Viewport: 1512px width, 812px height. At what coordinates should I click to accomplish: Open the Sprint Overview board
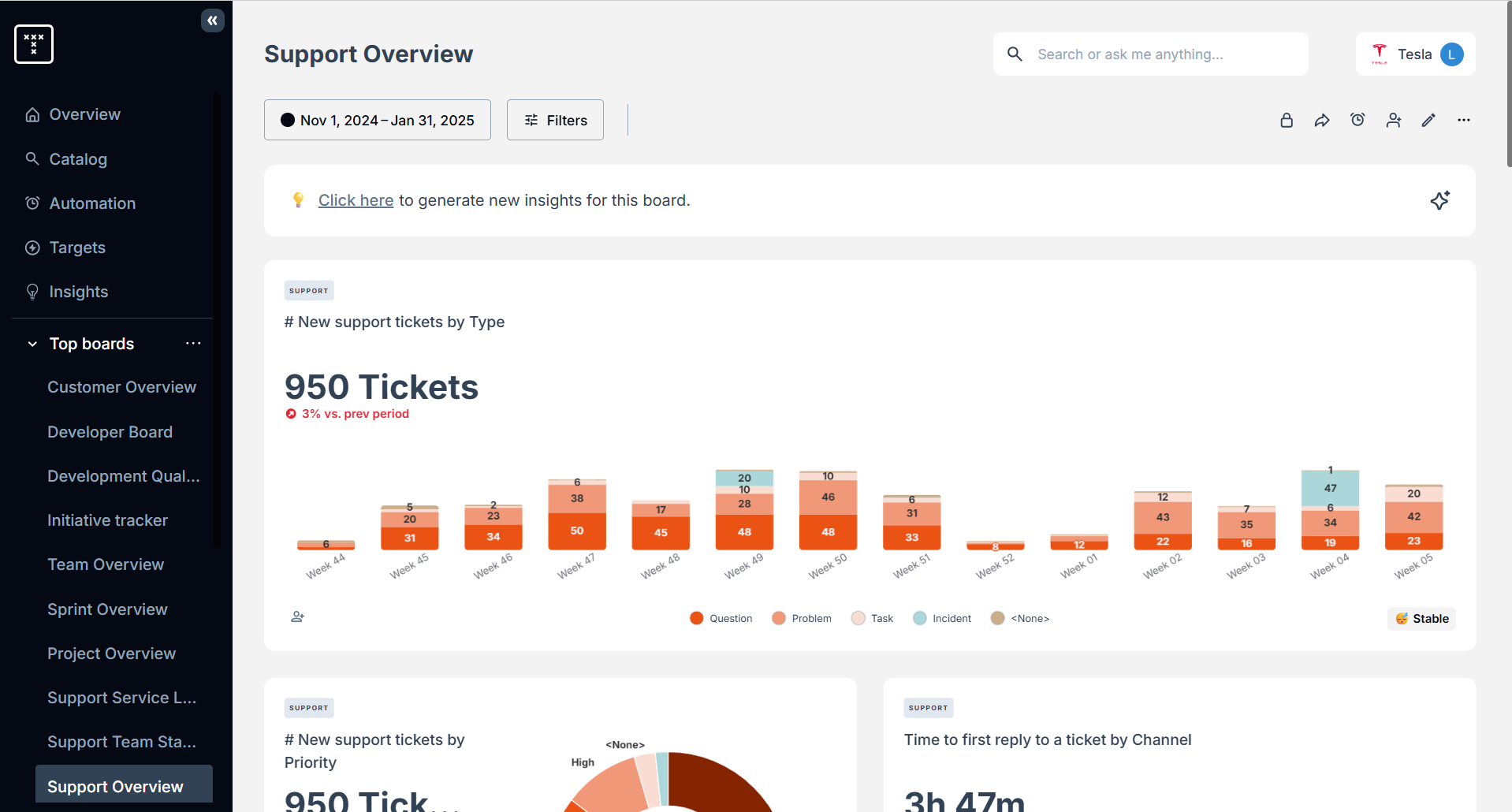click(x=107, y=609)
